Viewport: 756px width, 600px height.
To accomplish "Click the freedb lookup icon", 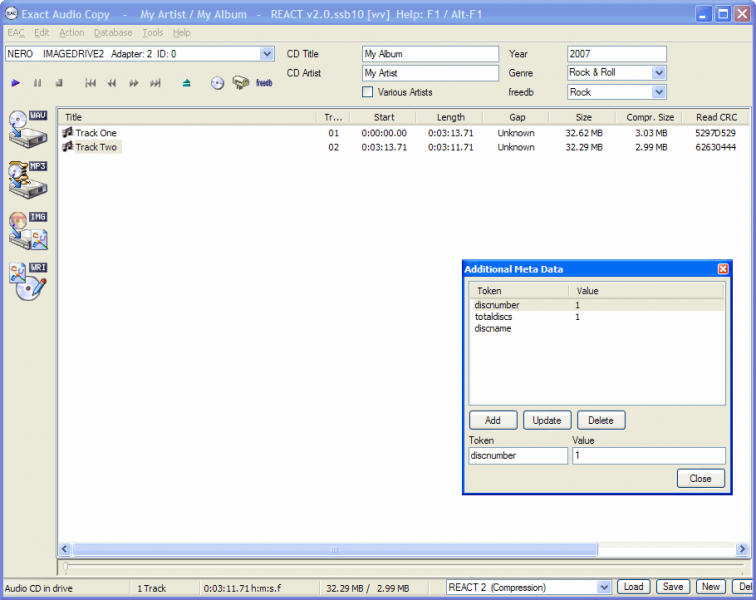I will (263, 83).
